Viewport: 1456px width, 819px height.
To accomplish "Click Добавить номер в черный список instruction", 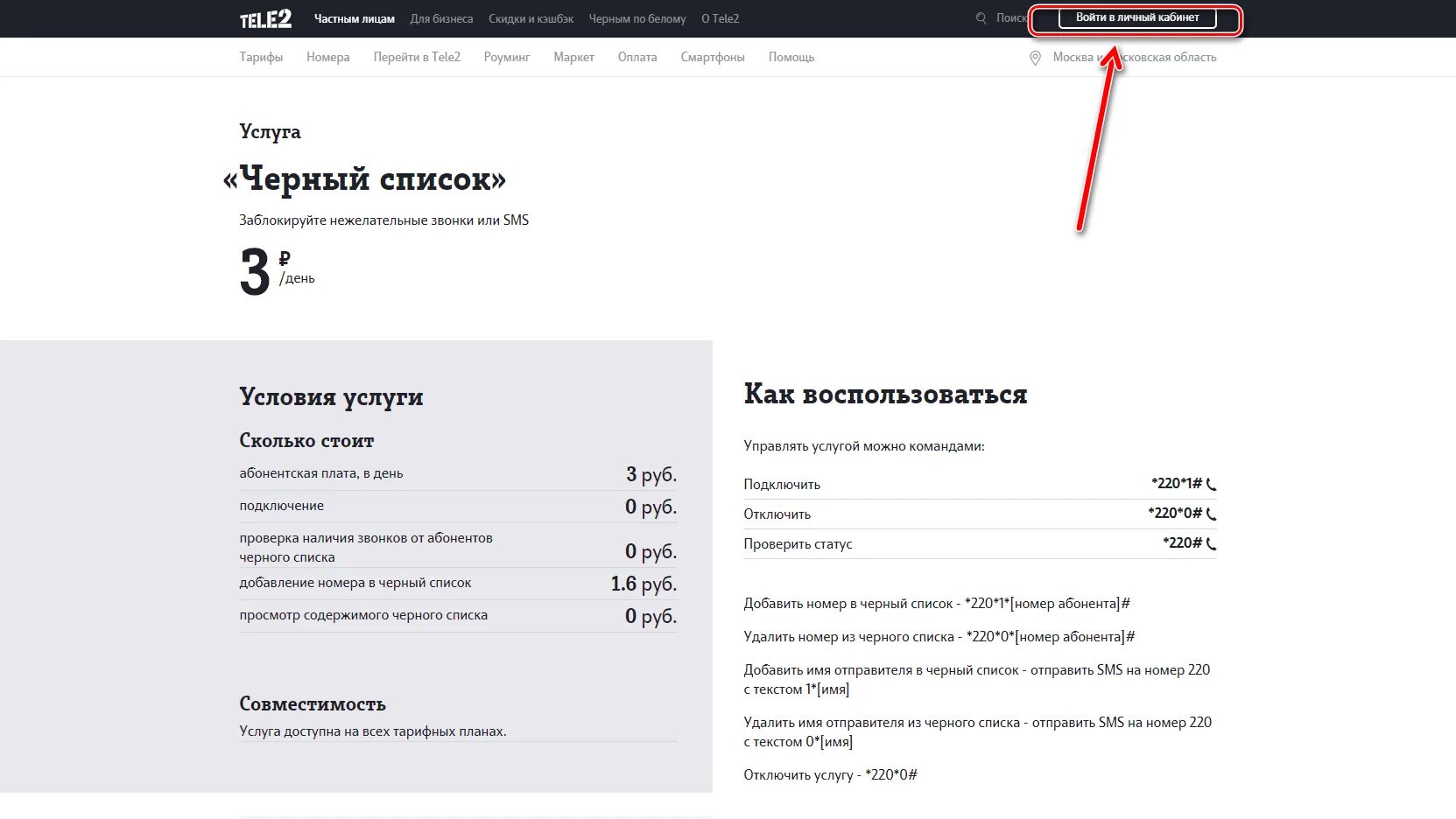I will 937,604.
